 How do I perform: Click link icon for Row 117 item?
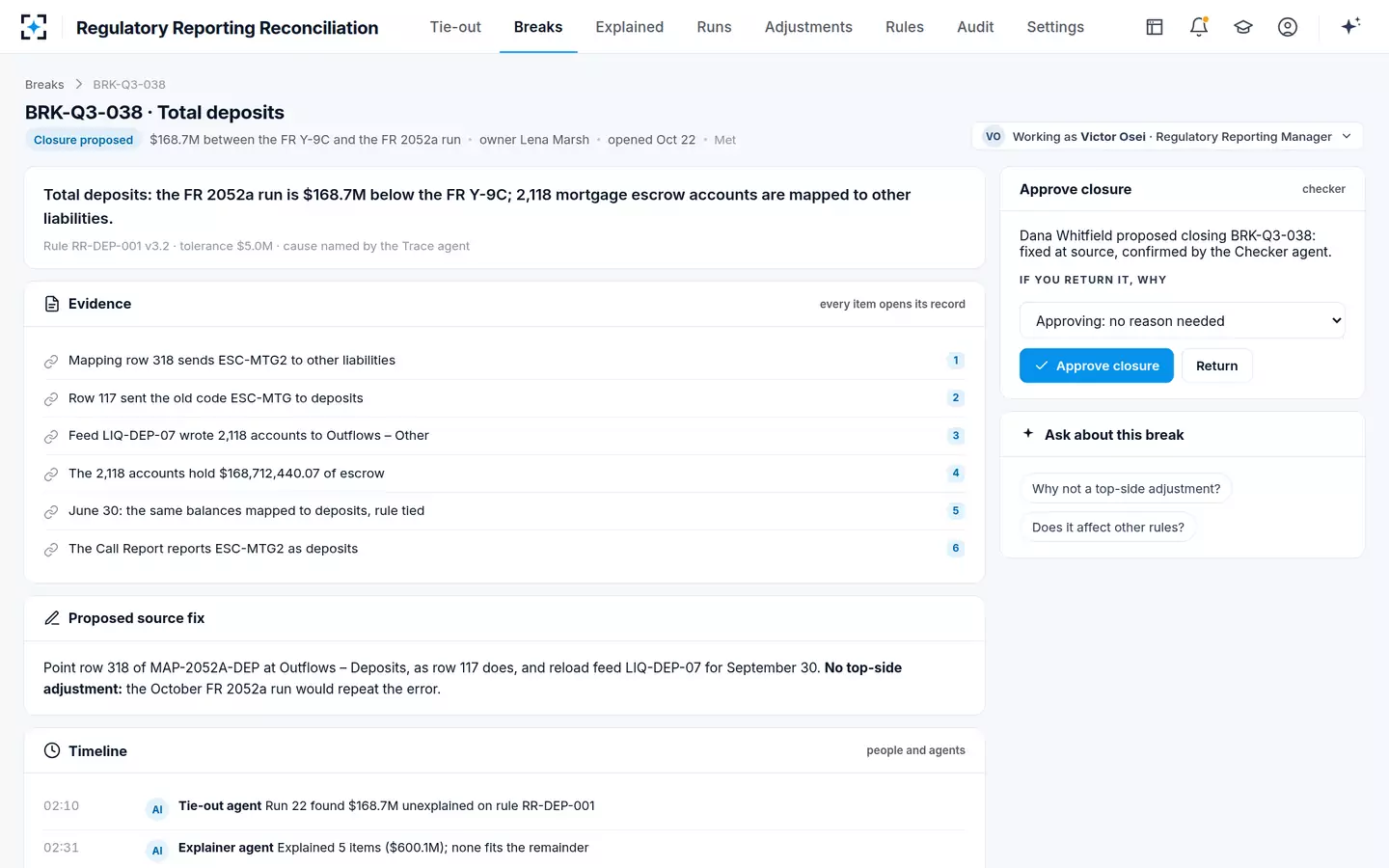pyautogui.click(x=51, y=399)
